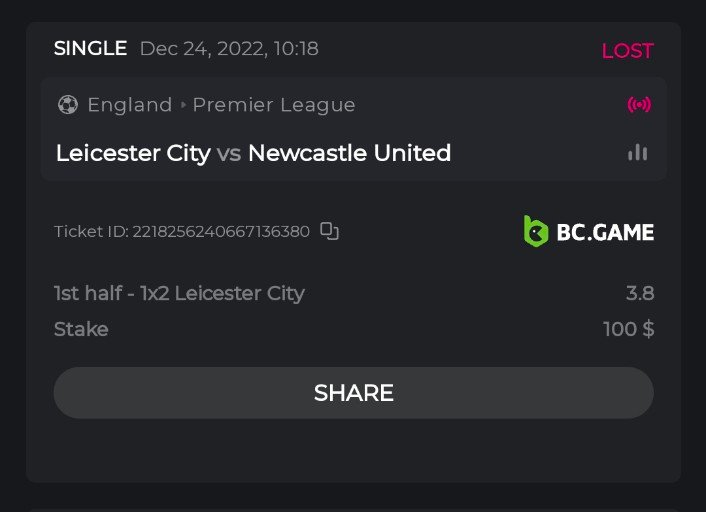The width and height of the screenshot is (706, 512).
Task: Open the Premier League link
Action: click(x=273, y=105)
